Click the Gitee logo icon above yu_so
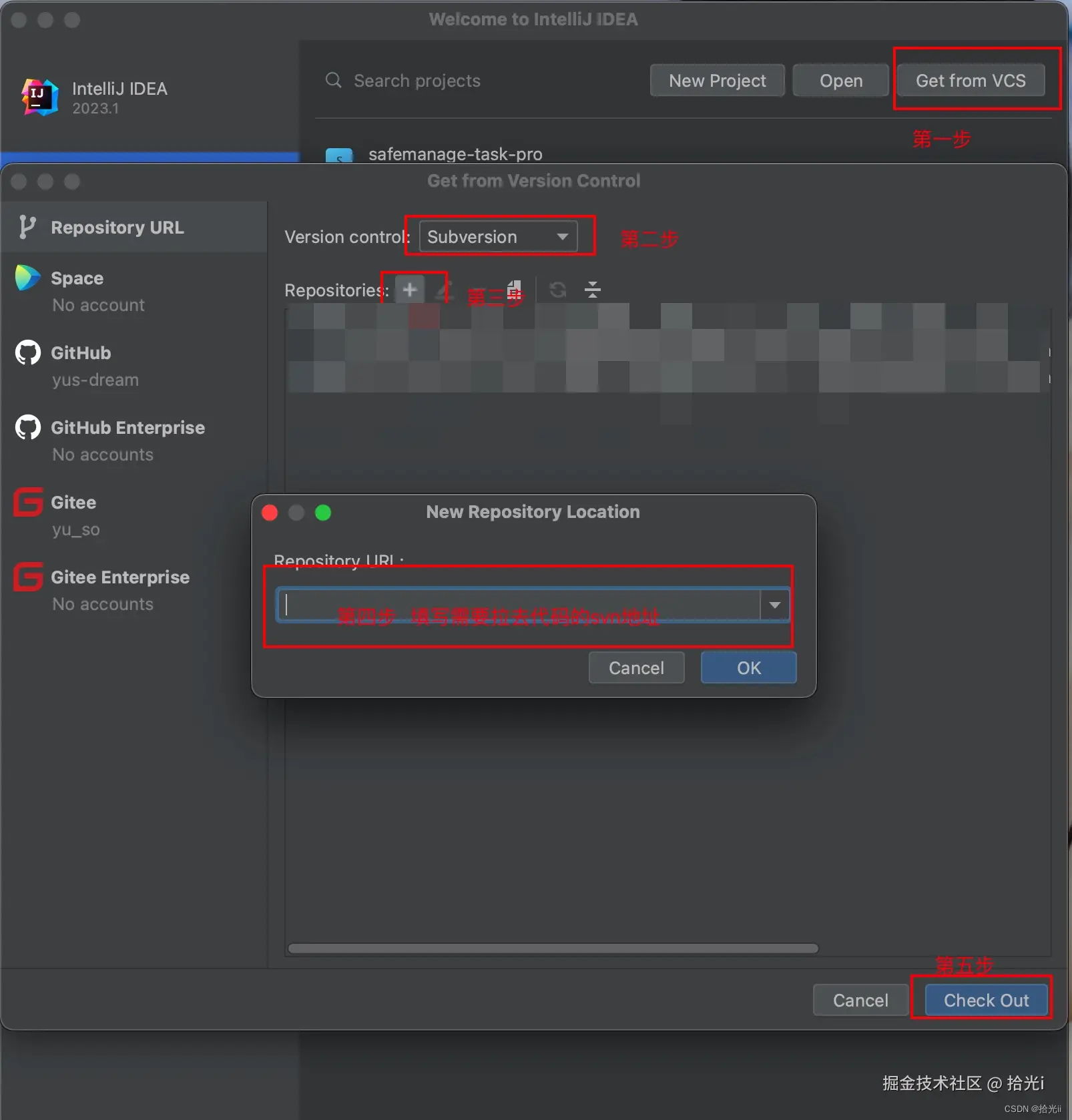The height and width of the screenshot is (1120, 1072). [x=28, y=502]
